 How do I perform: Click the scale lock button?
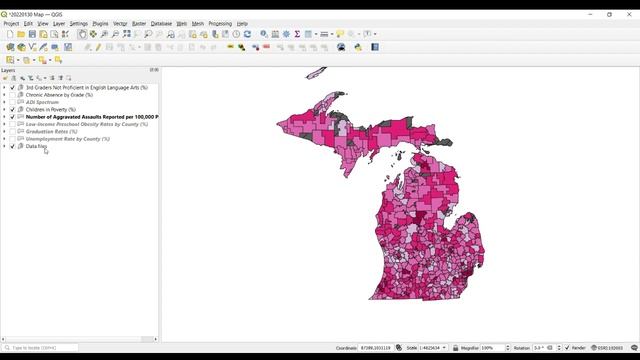pos(455,348)
